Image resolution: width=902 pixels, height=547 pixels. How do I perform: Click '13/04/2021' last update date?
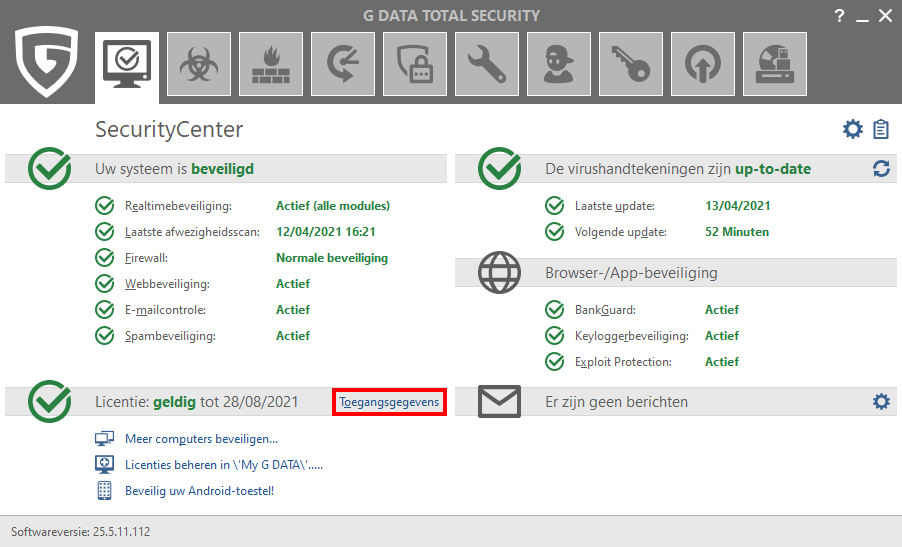click(737, 206)
